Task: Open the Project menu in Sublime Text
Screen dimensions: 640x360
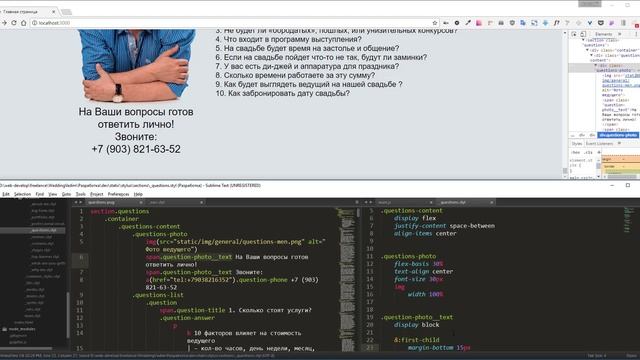Action: pos(96,194)
